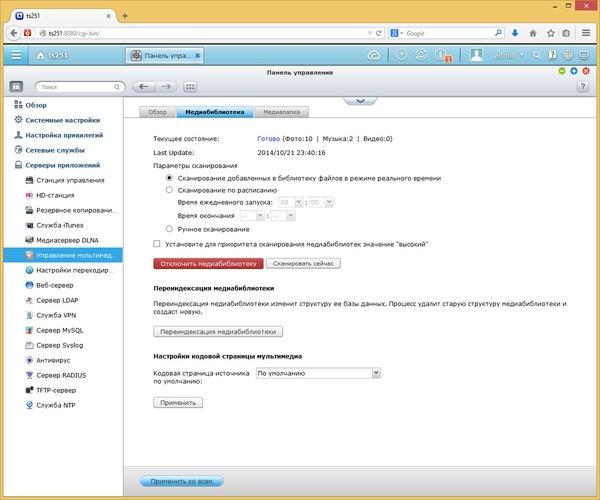600x500 pixels.
Task: Go back in the Firefox browser
Action: click(x=14, y=33)
